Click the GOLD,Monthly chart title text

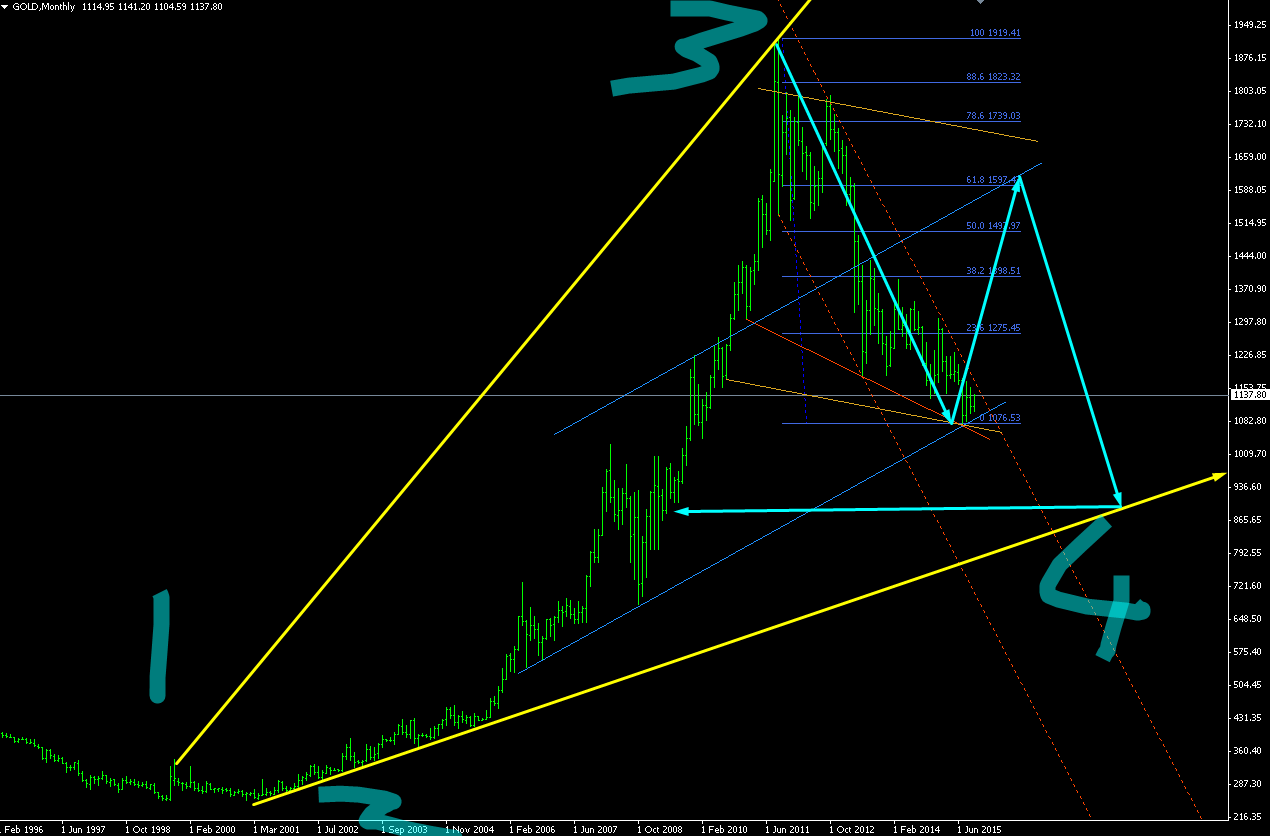pyautogui.click(x=44, y=6)
